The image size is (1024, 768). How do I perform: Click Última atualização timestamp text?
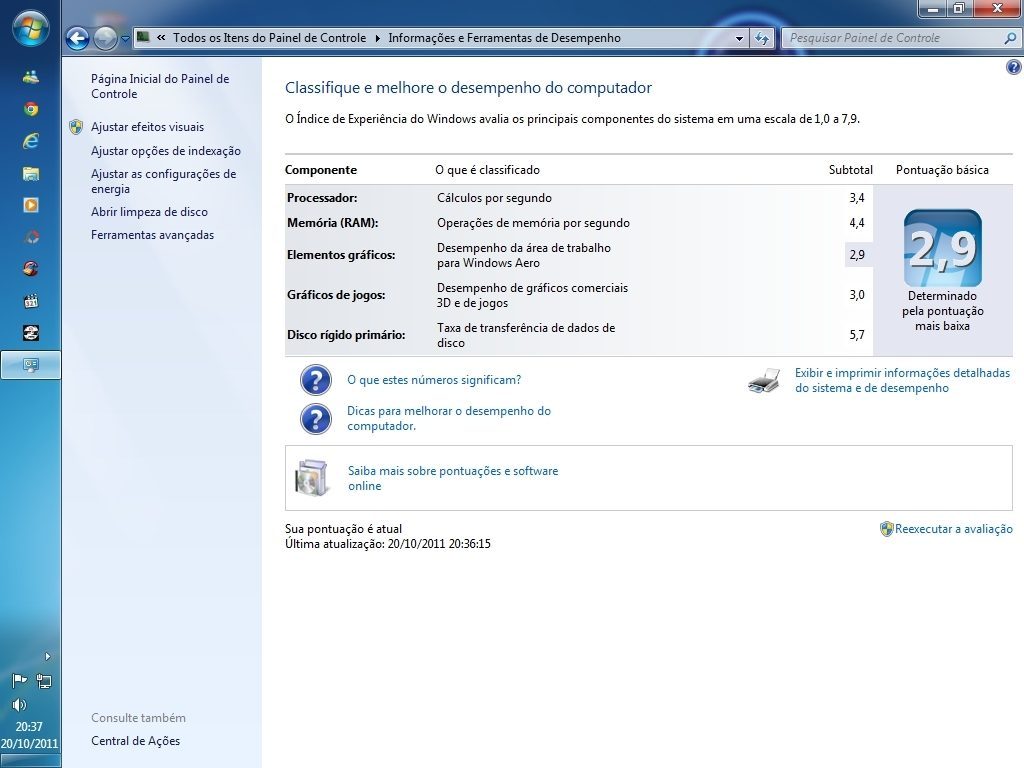click(388, 544)
